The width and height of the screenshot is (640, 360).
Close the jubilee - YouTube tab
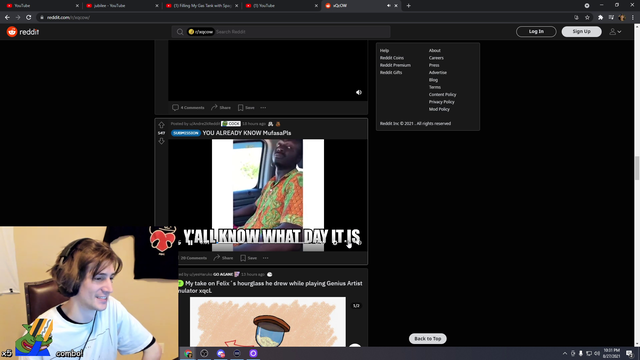coord(157,6)
